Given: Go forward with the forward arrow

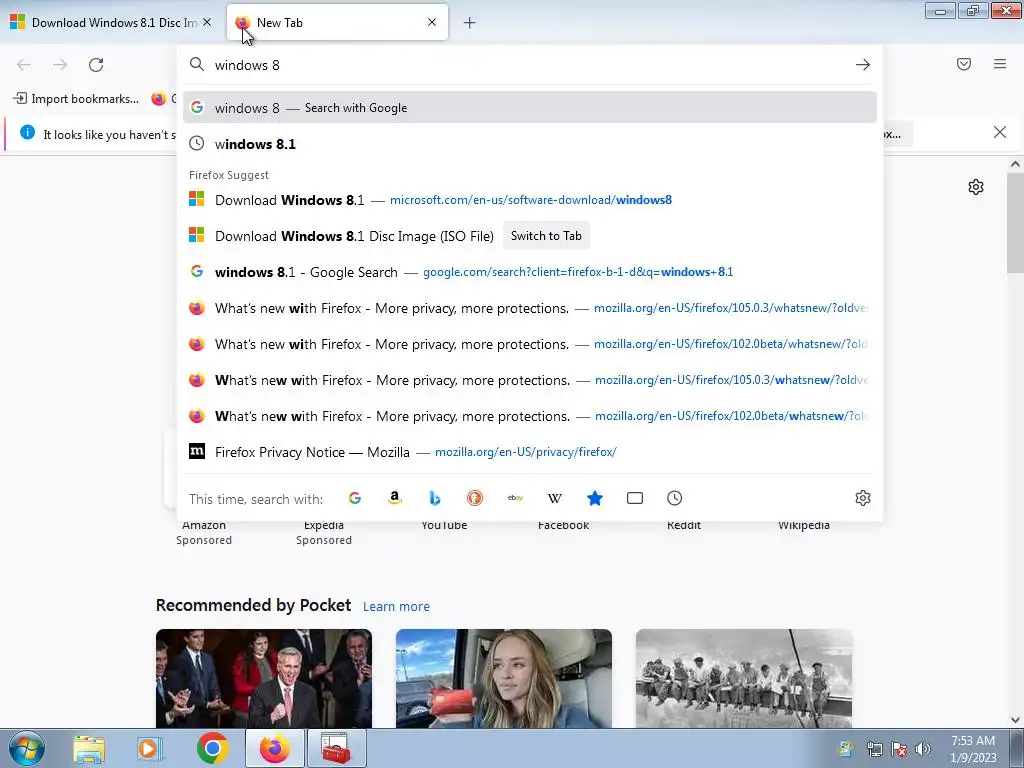Looking at the screenshot, I should pyautogui.click(x=60, y=65).
